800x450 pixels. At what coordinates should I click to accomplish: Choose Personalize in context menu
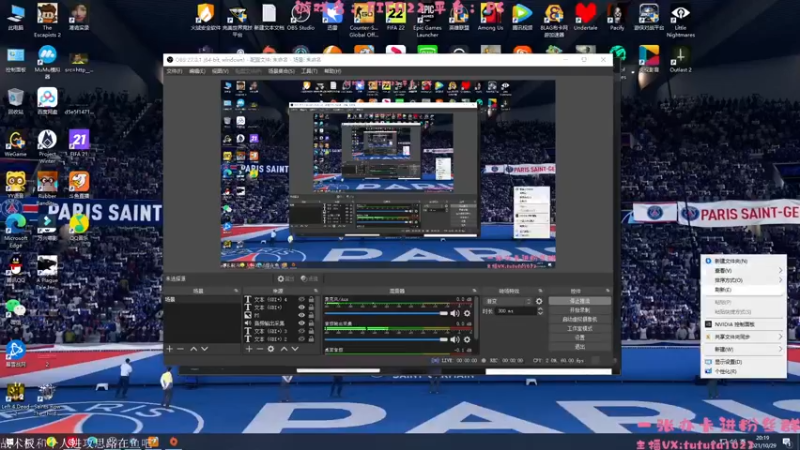pos(743,371)
